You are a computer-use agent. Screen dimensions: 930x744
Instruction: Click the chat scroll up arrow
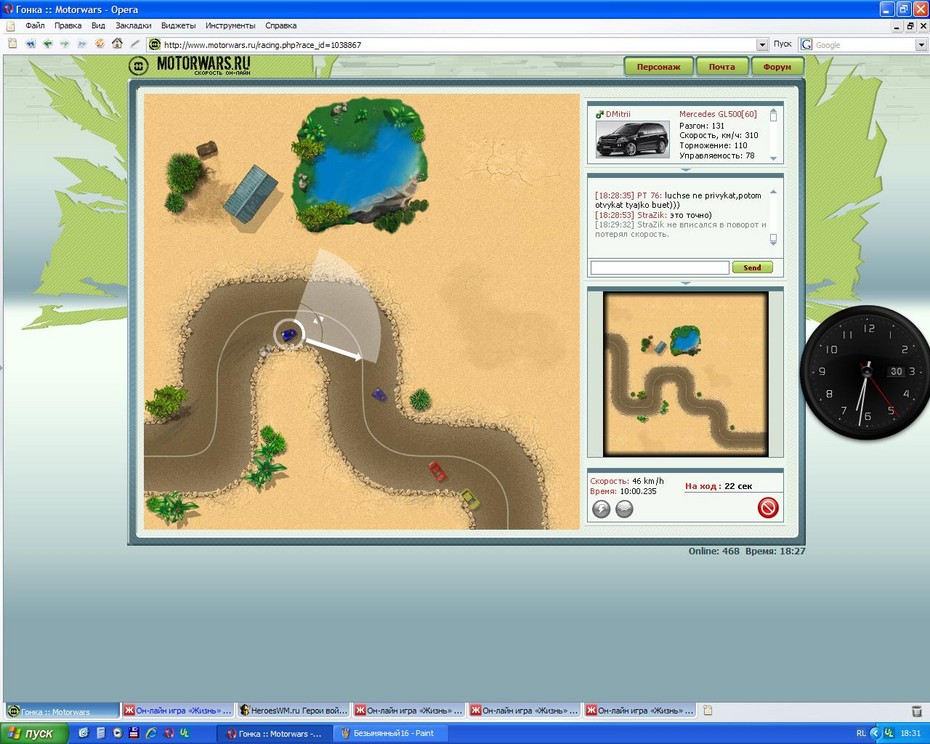(773, 192)
